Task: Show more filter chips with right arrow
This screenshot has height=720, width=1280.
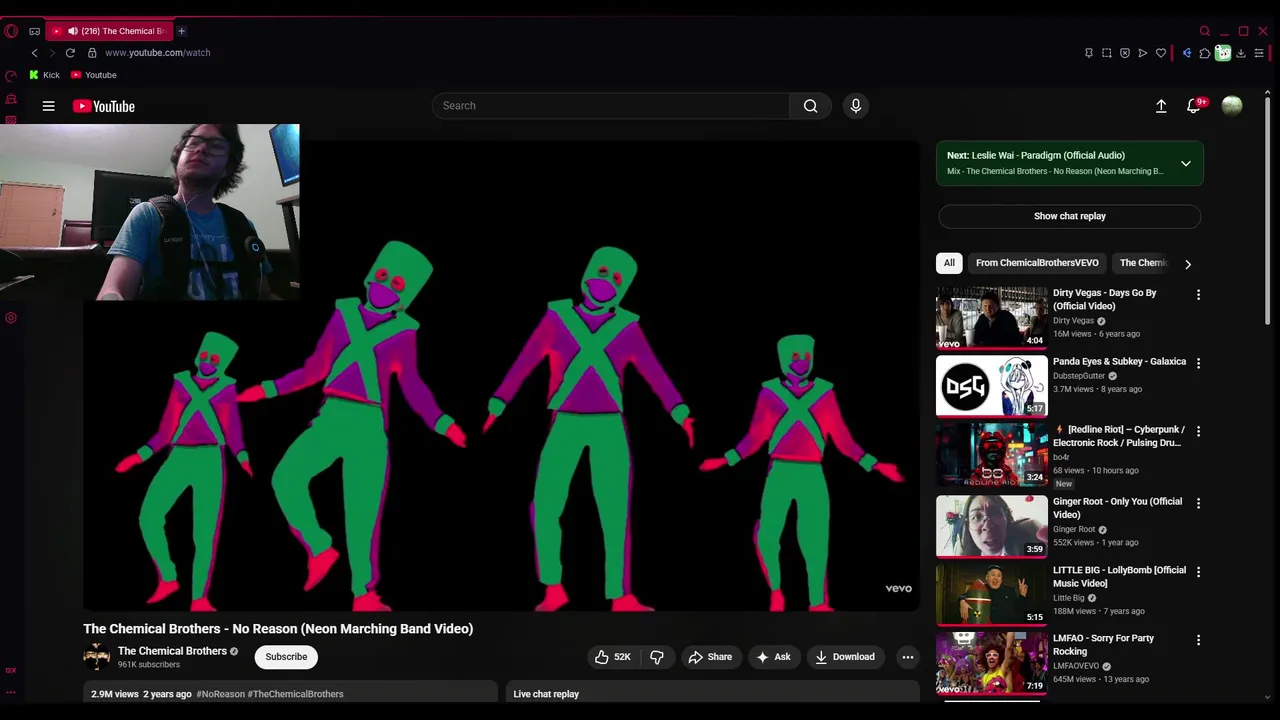Action: [x=1188, y=264]
